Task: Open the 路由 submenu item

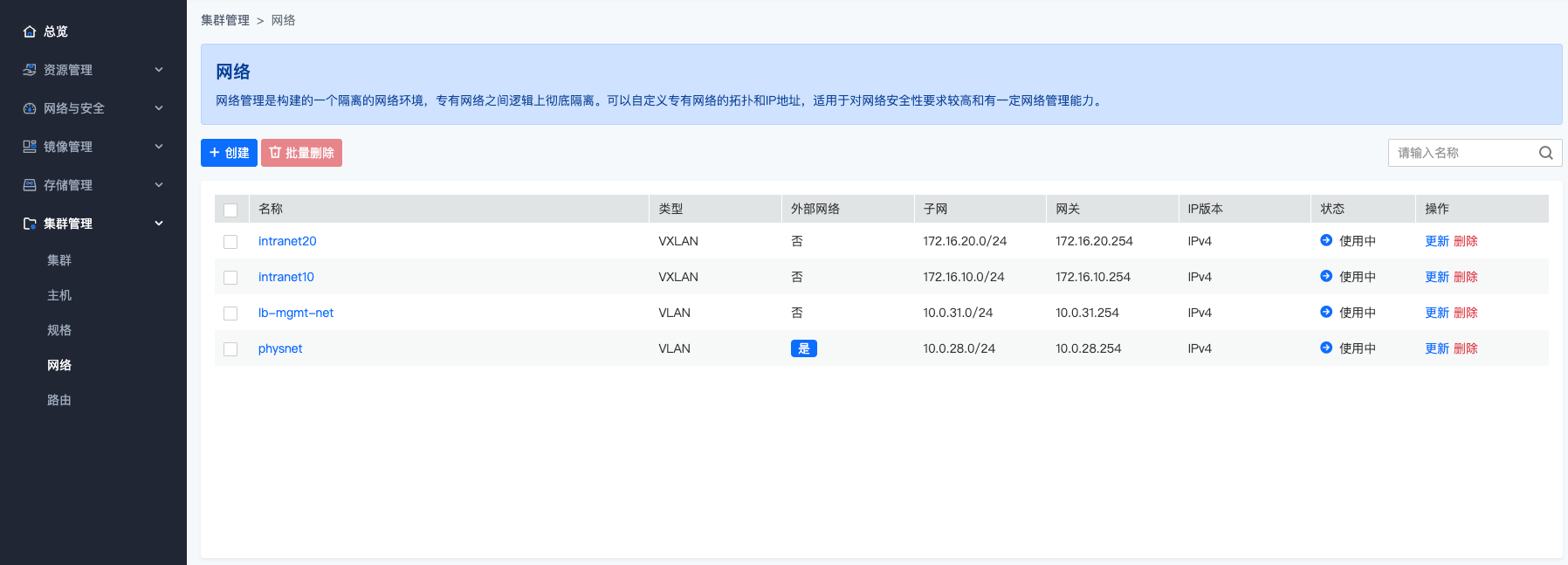Action: click(59, 400)
